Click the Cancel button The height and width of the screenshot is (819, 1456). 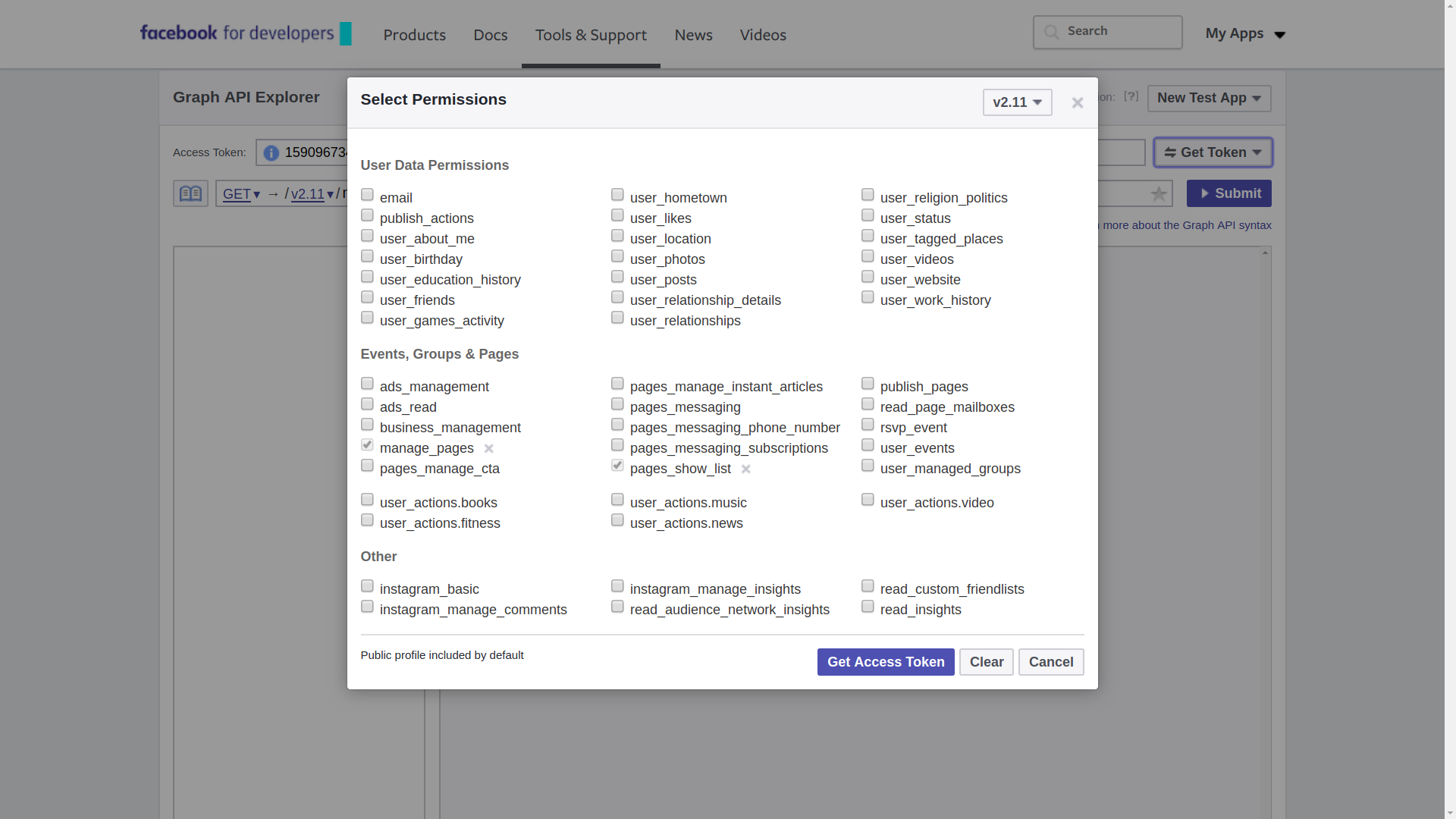(1051, 662)
